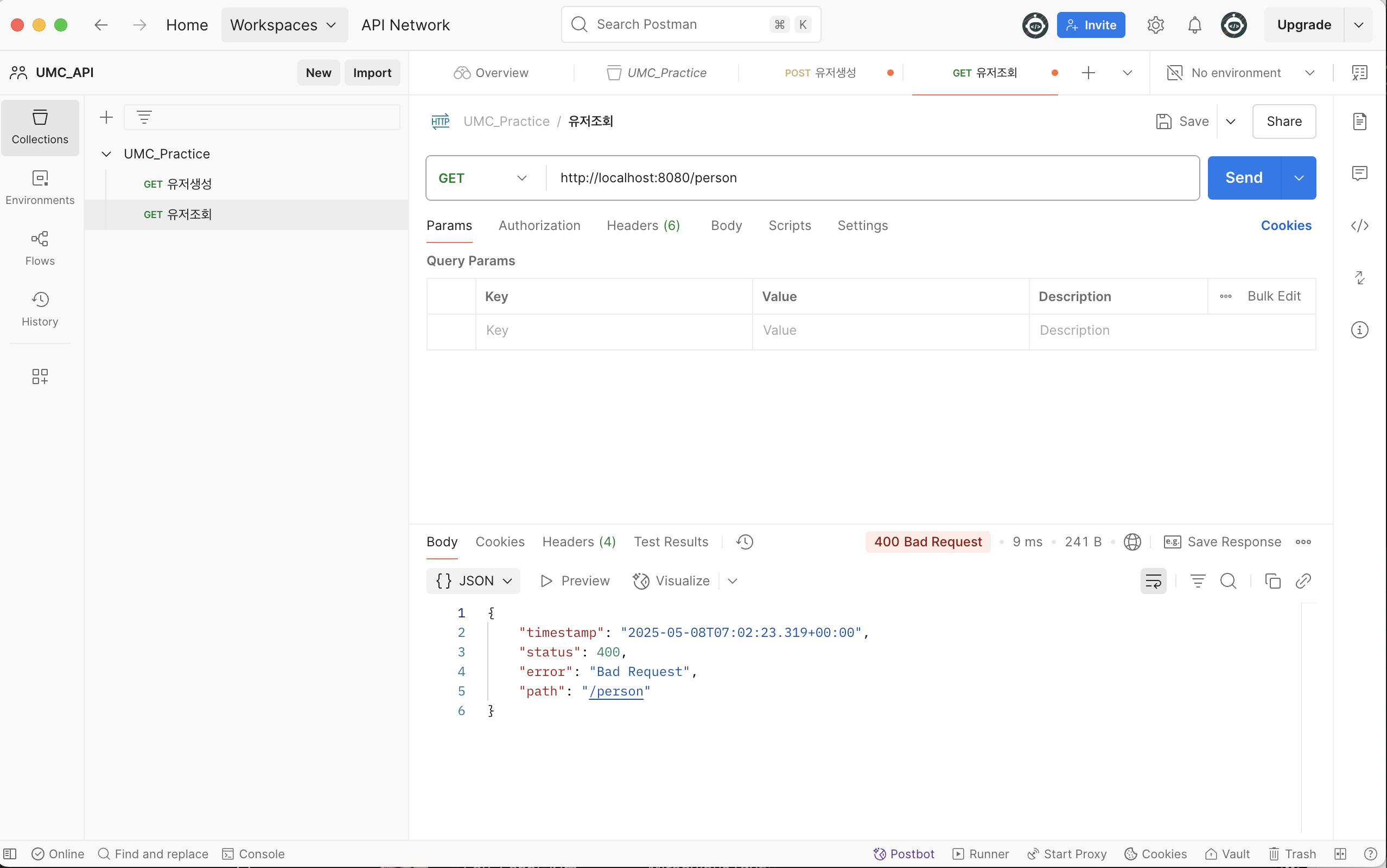Toggle the sidebar visibility icon
This screenshot has height=868, width=1387.
pos(10,854)
